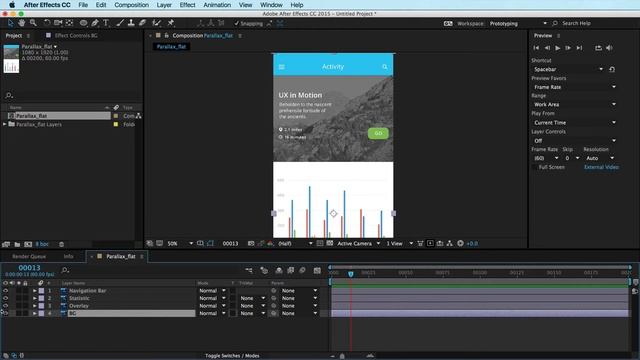Image resolution: width=640 pixels, height=360 pixels.
Task: Hide the Statistic layer
Action: point(5,298)
